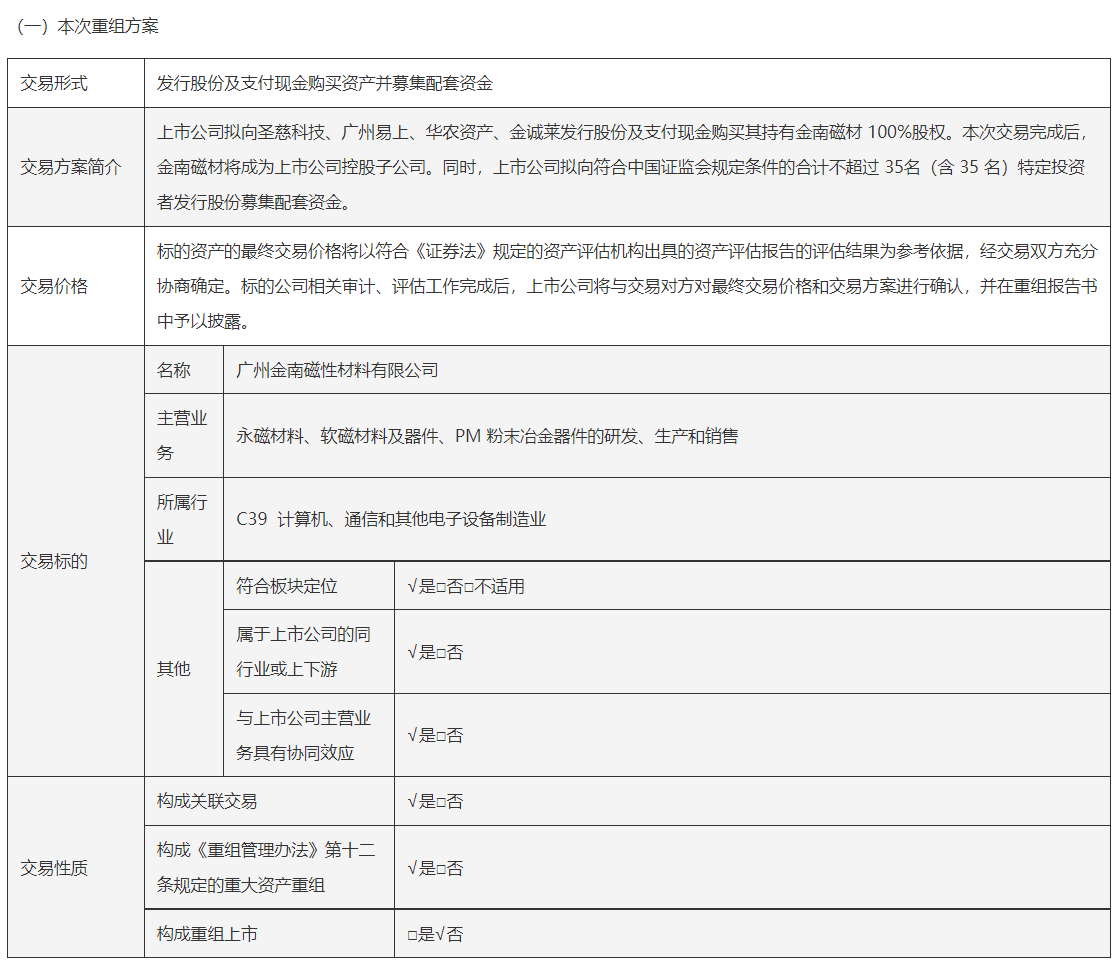Screen dimensions: 1119x963
Task: Click the "构成重组上市" label
Action: (x=207, y=934)
